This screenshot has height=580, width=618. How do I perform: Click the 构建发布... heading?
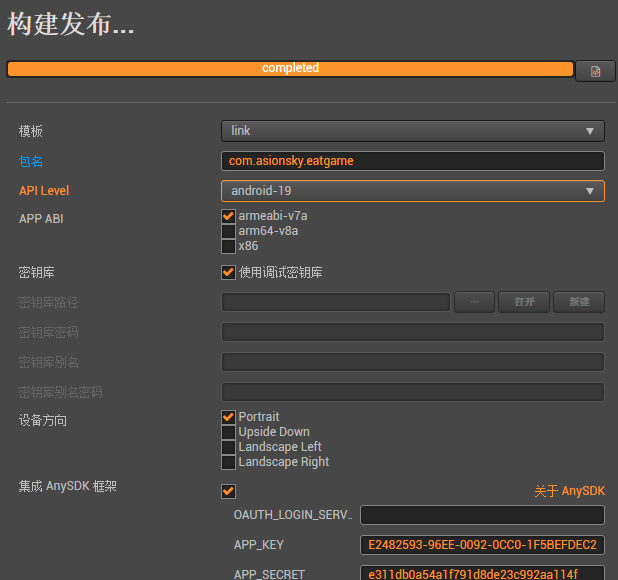pos(71,24)
